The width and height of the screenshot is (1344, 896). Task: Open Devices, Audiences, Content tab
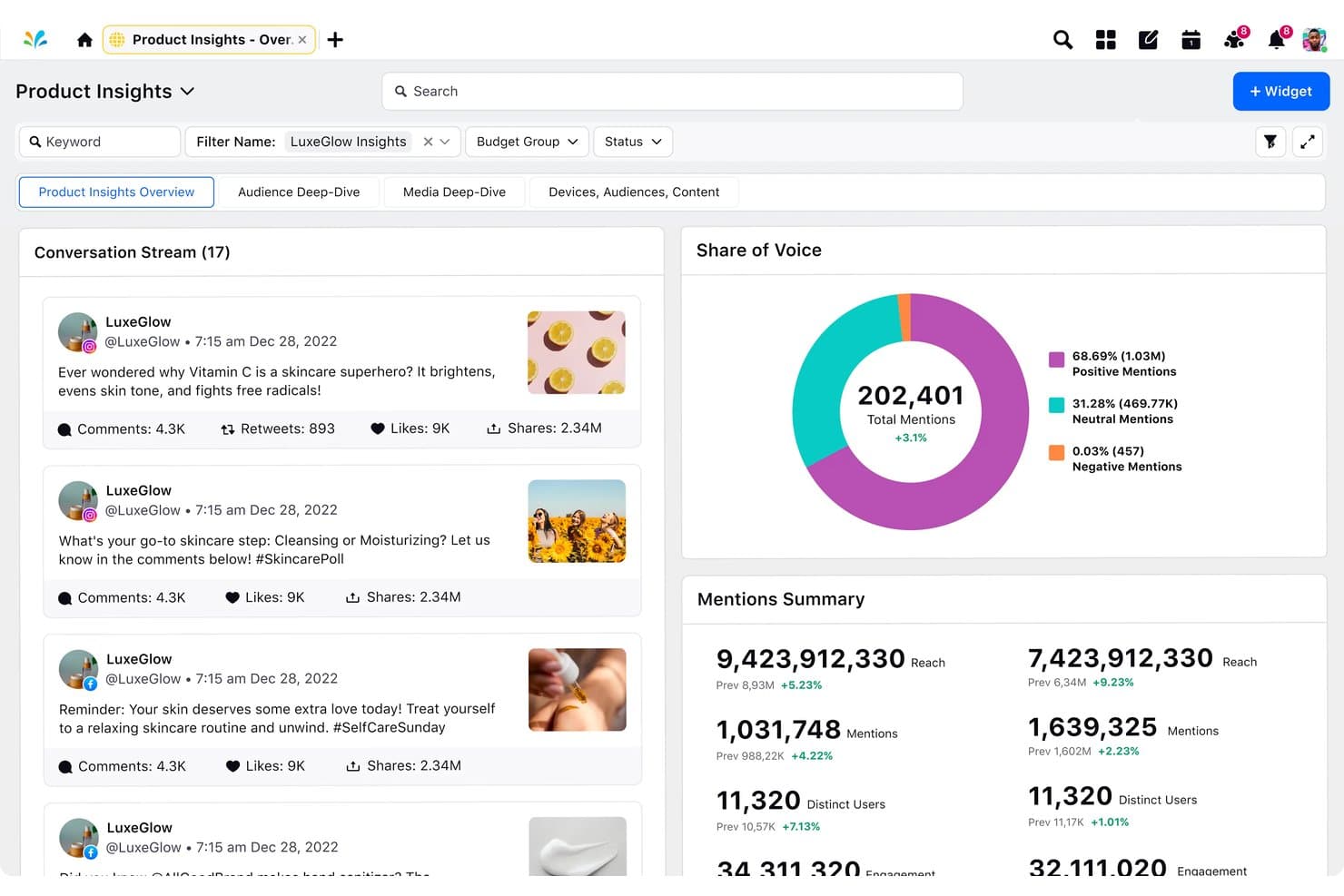(634, 192)
